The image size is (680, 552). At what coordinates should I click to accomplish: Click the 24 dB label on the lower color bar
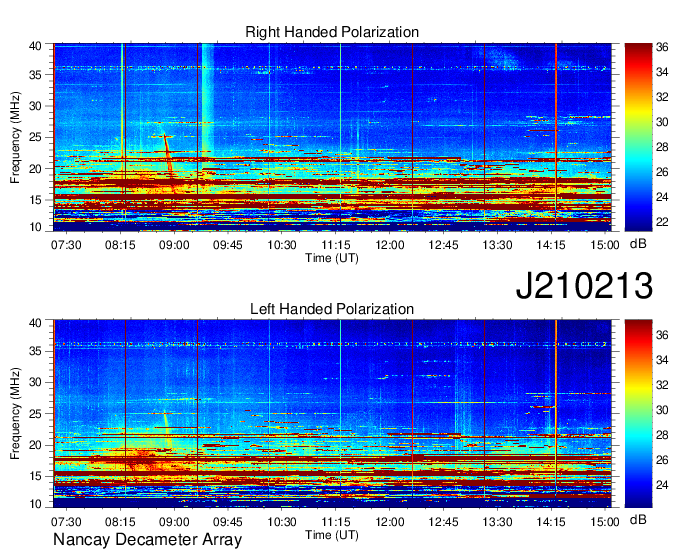[662, 485]
